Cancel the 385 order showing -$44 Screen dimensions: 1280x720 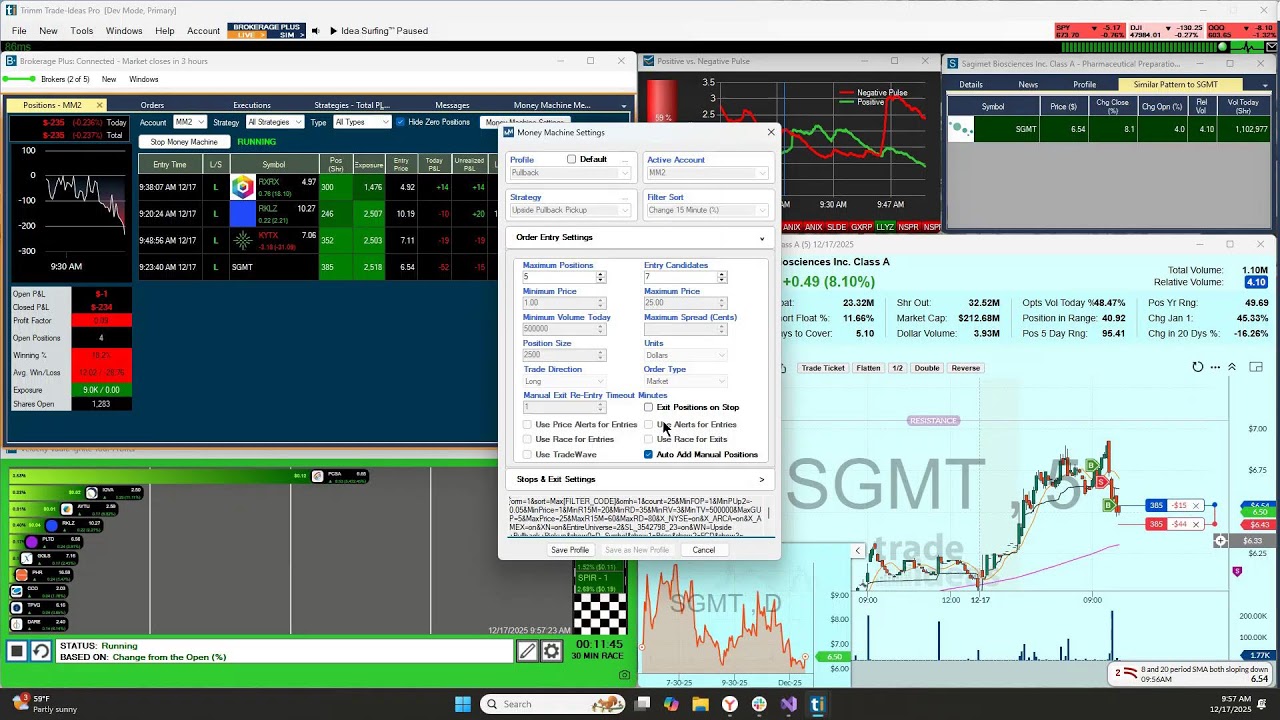[x=1195, y=524]
